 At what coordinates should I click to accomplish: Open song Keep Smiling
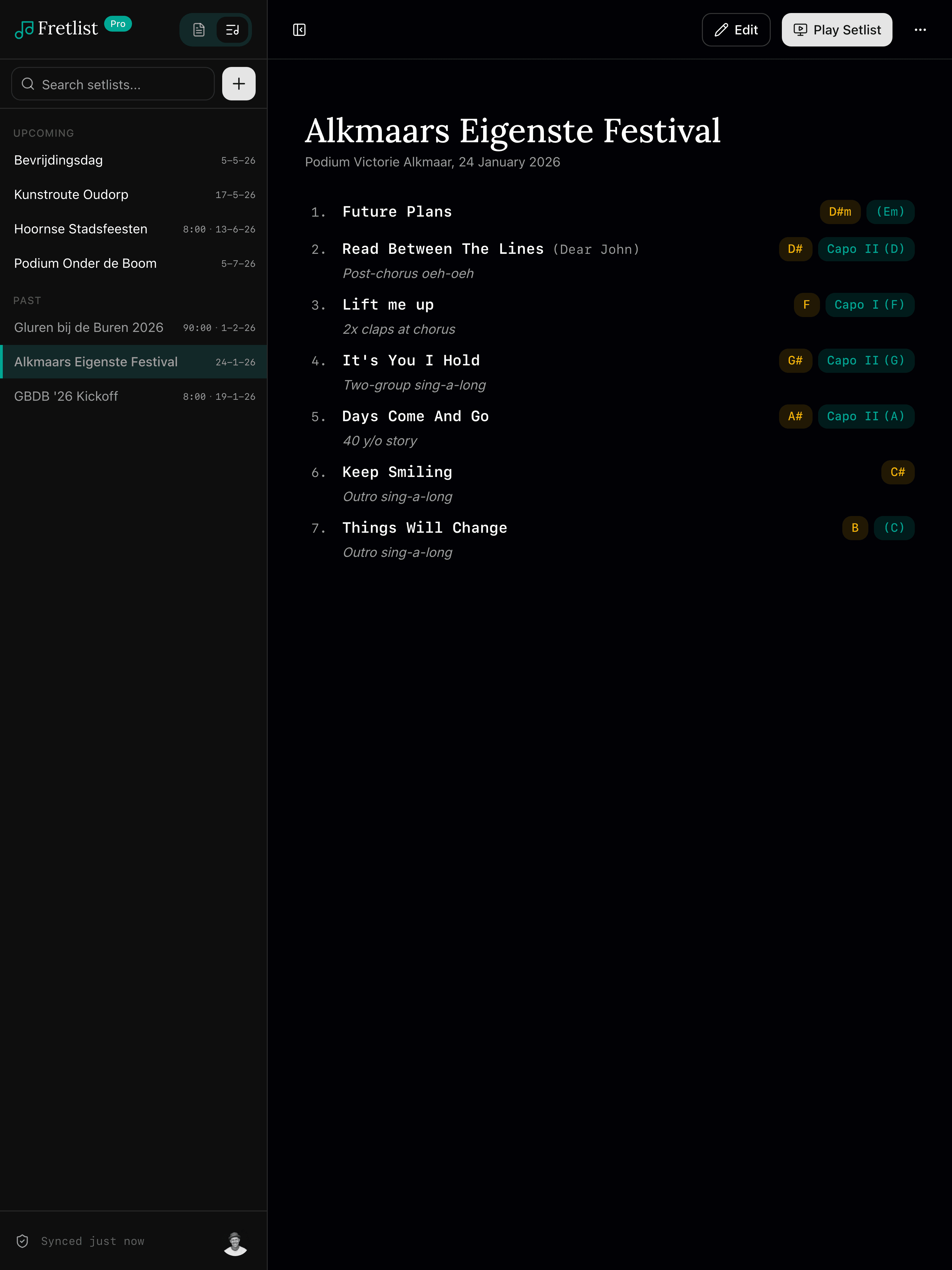[397, 472]
